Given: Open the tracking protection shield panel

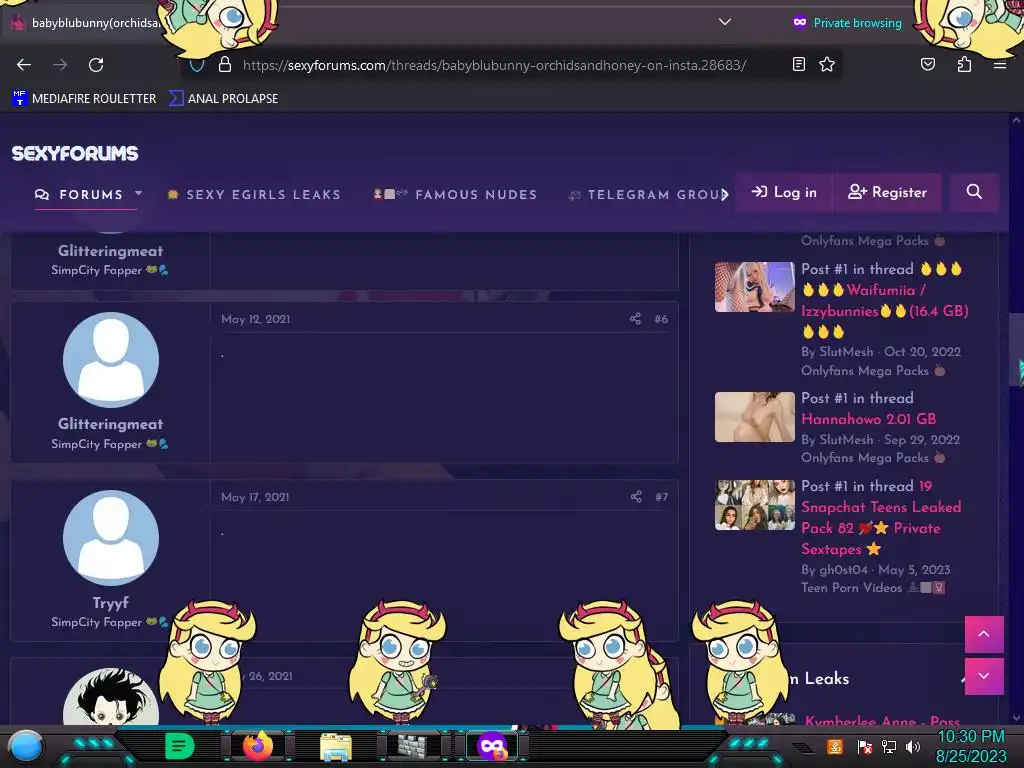Looking at the screenshot, I should [197, 65].
